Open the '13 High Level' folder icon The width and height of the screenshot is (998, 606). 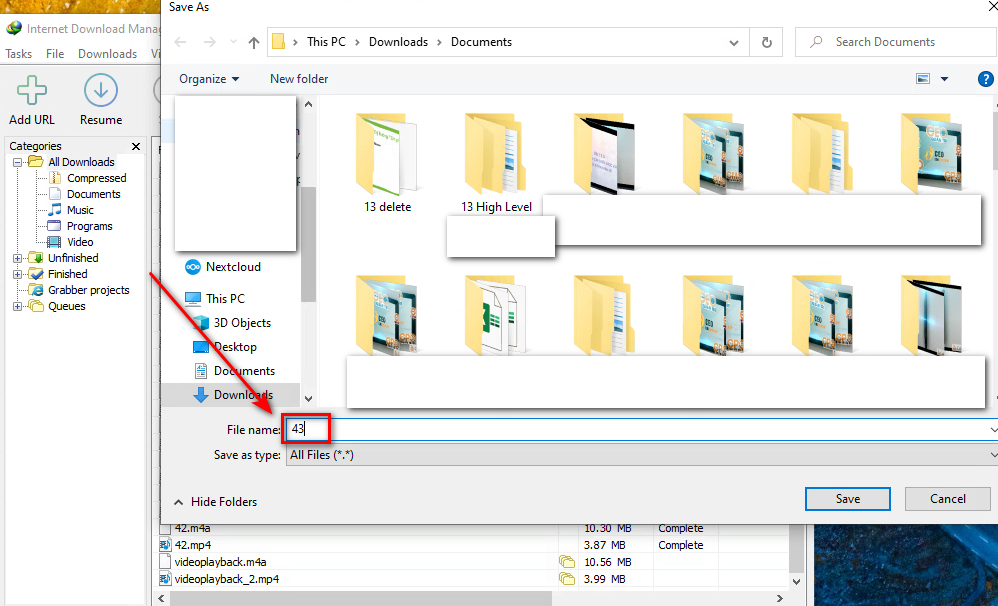[496, 152]
